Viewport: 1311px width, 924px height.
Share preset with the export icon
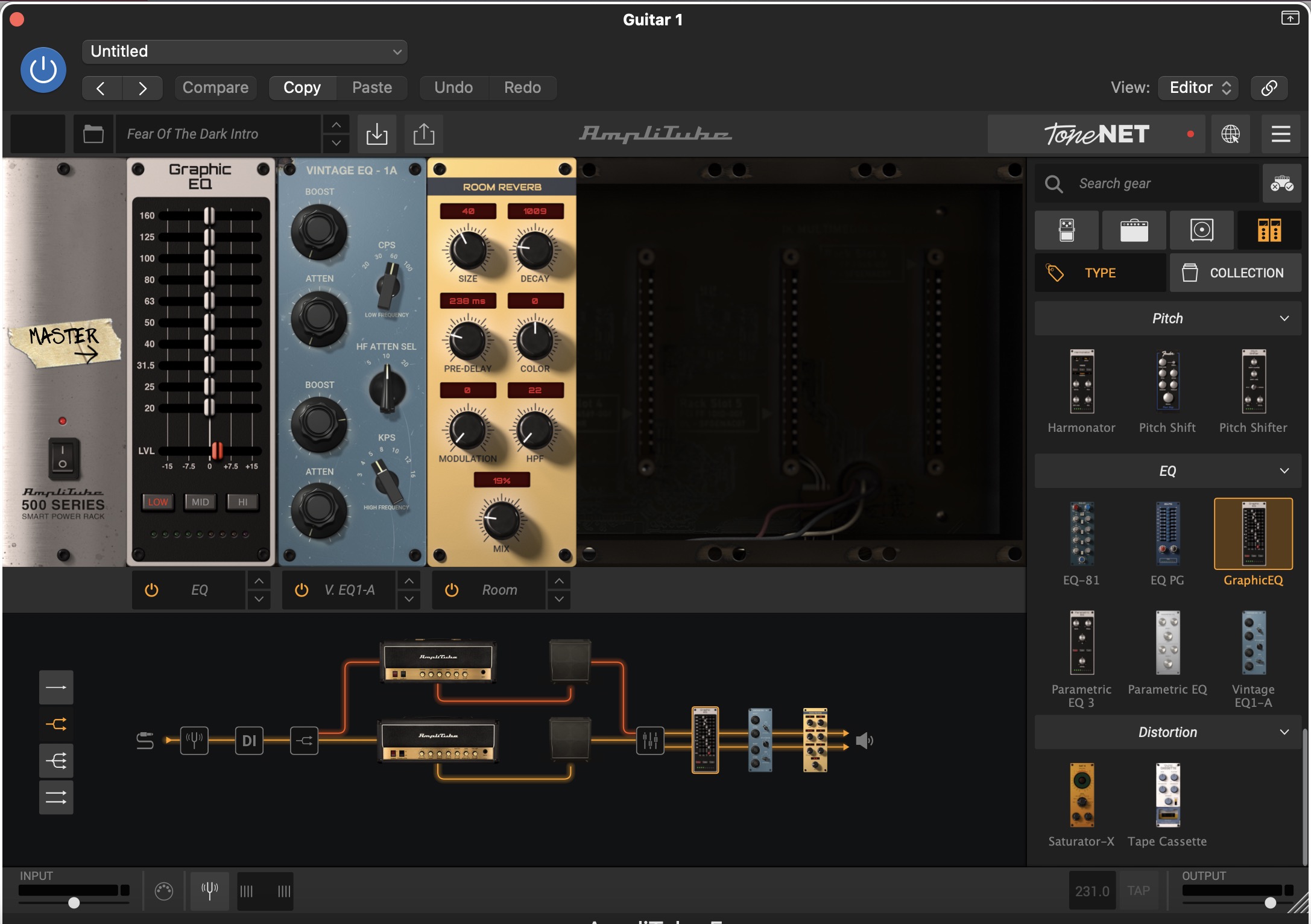pos(424,134)
